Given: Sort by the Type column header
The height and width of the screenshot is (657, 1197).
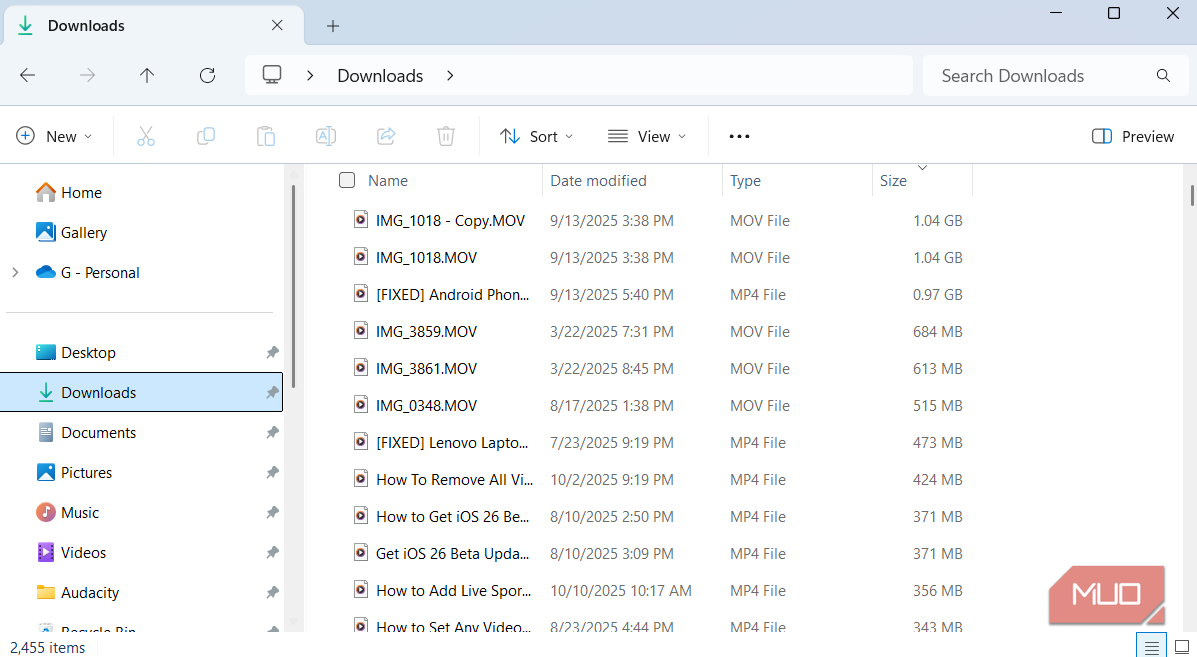Looking at the screenshot, I should [745, 181].
